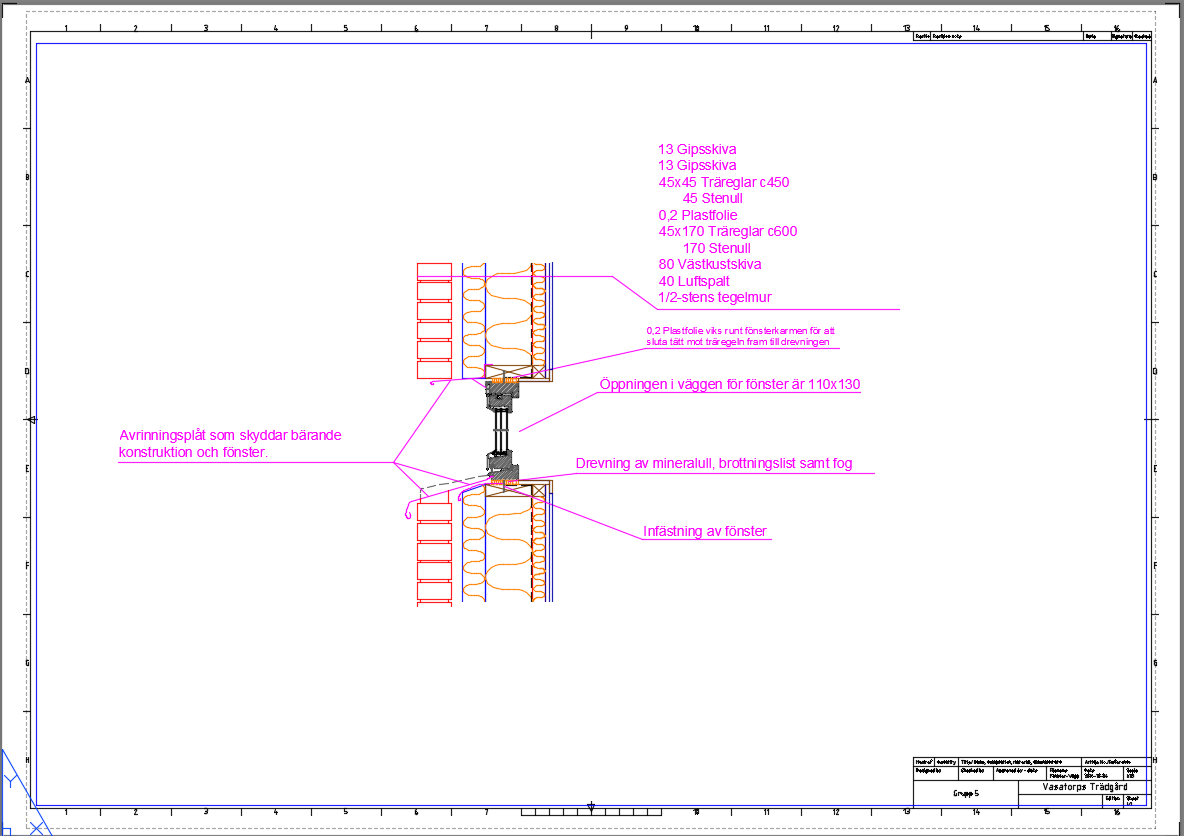1184x836 pixels.
Task: Click the 'Grupp 5' title block cell
Action: coord(965,790)
